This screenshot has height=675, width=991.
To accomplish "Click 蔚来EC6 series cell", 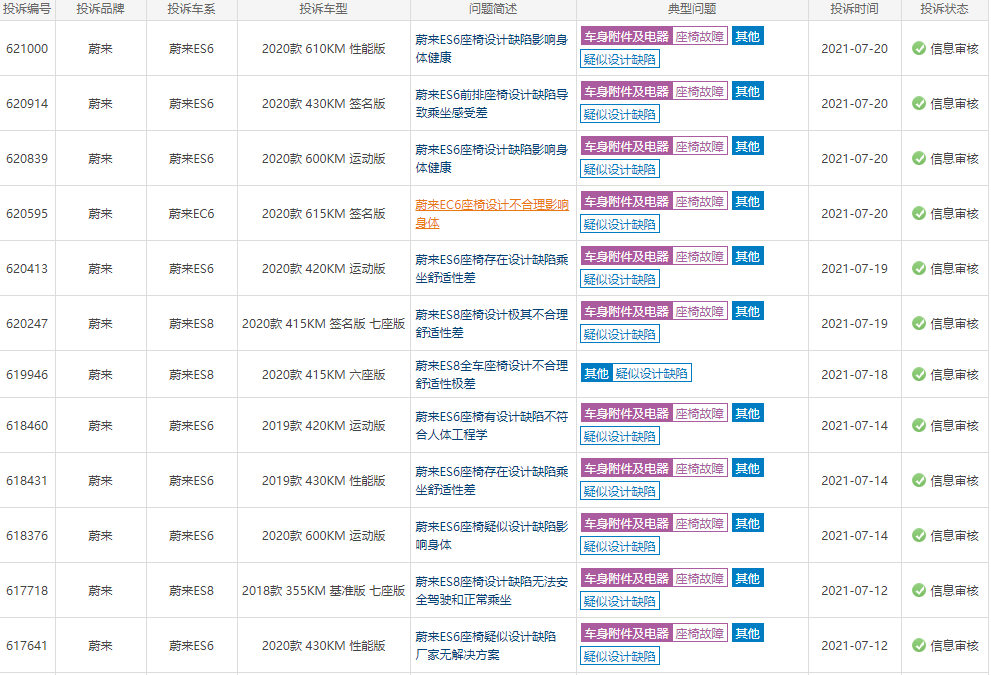I will pos(192,214).
